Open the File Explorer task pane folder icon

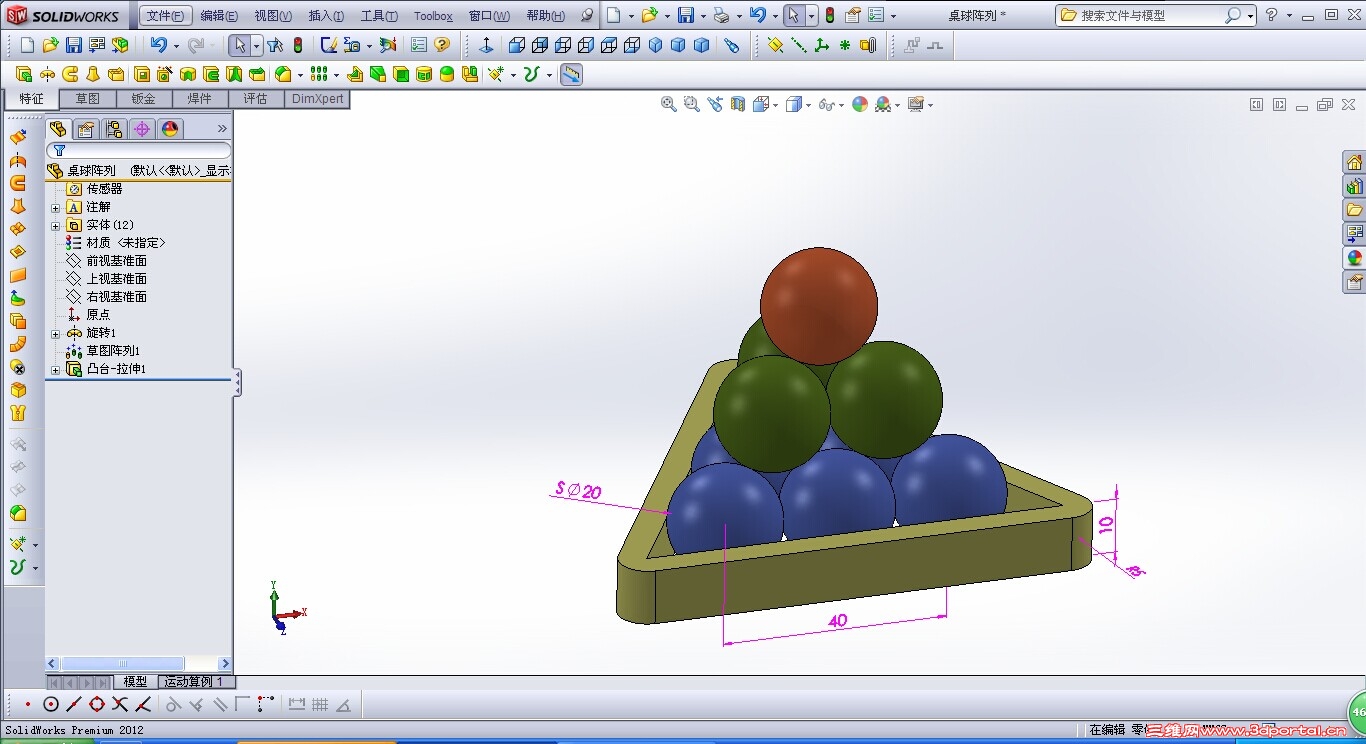tap(1354, 211)
